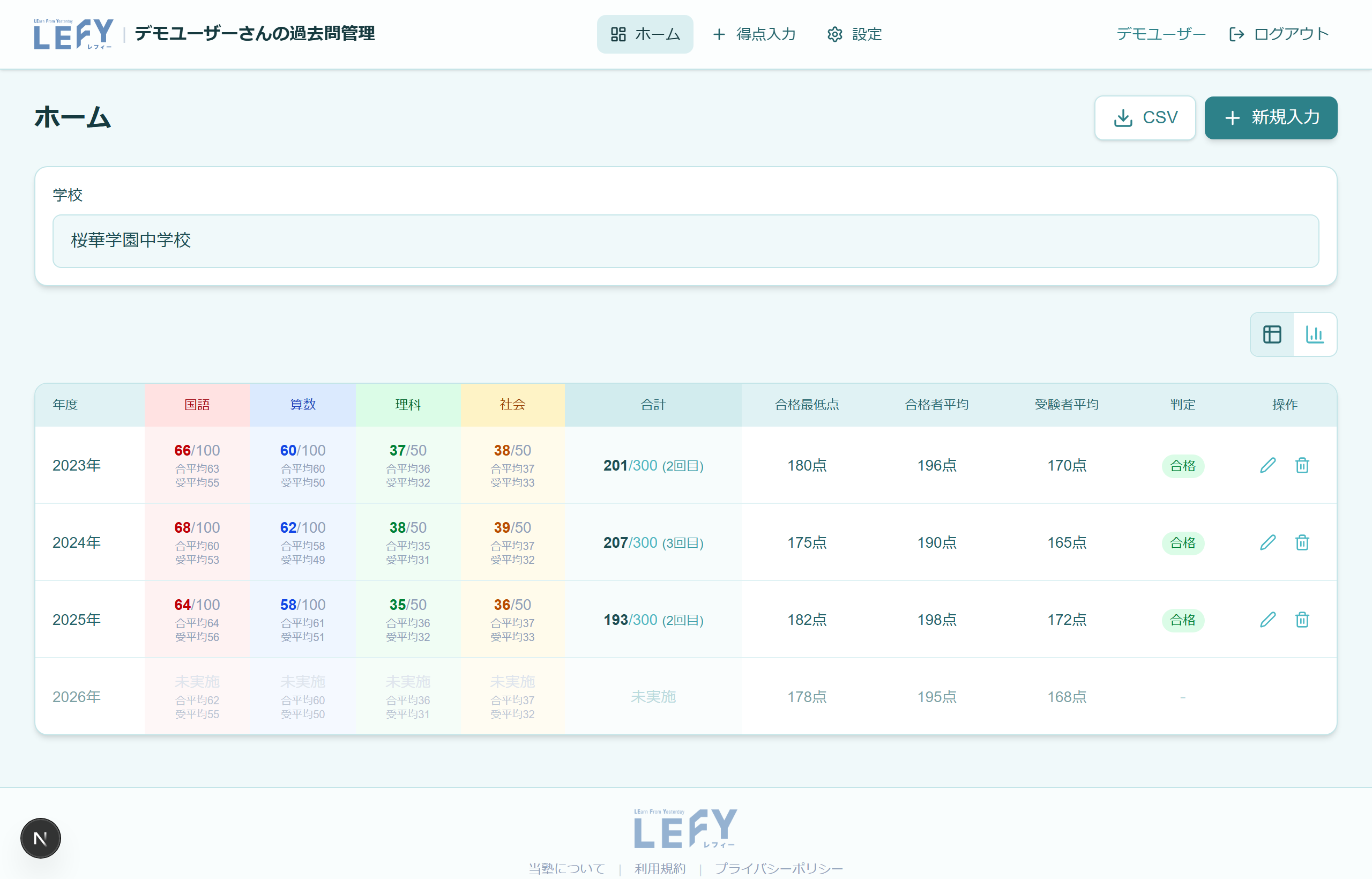Click the pencil edit icon for 2025年

click(x=1267, y=619)
